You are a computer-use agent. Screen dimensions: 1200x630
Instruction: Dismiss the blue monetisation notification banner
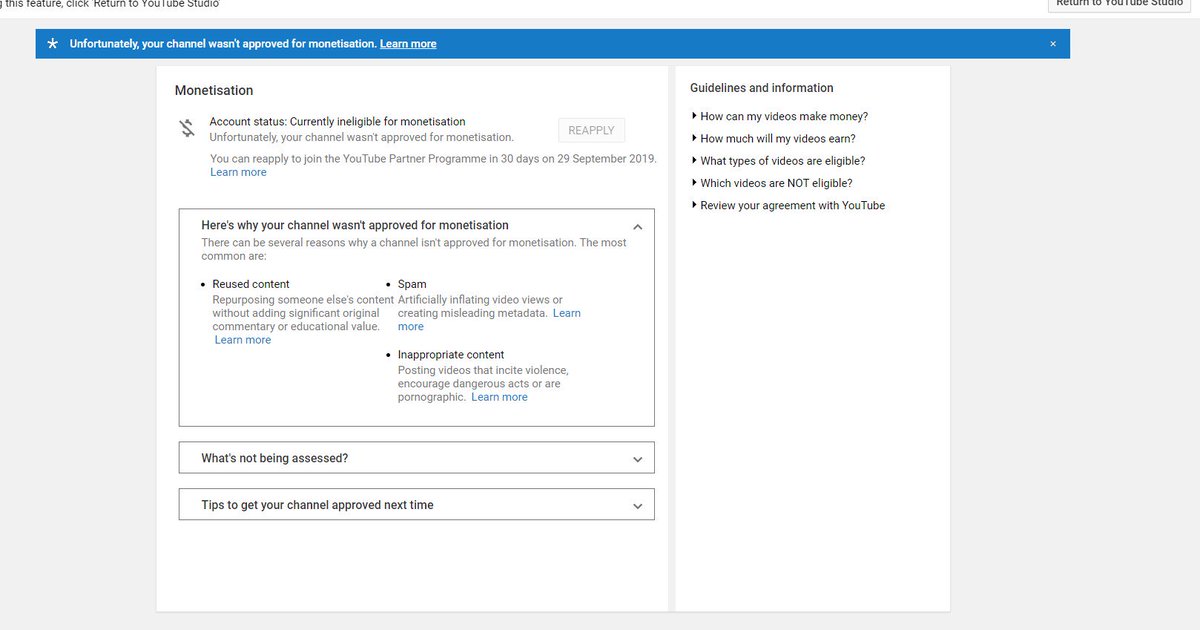pos(1053,44)
